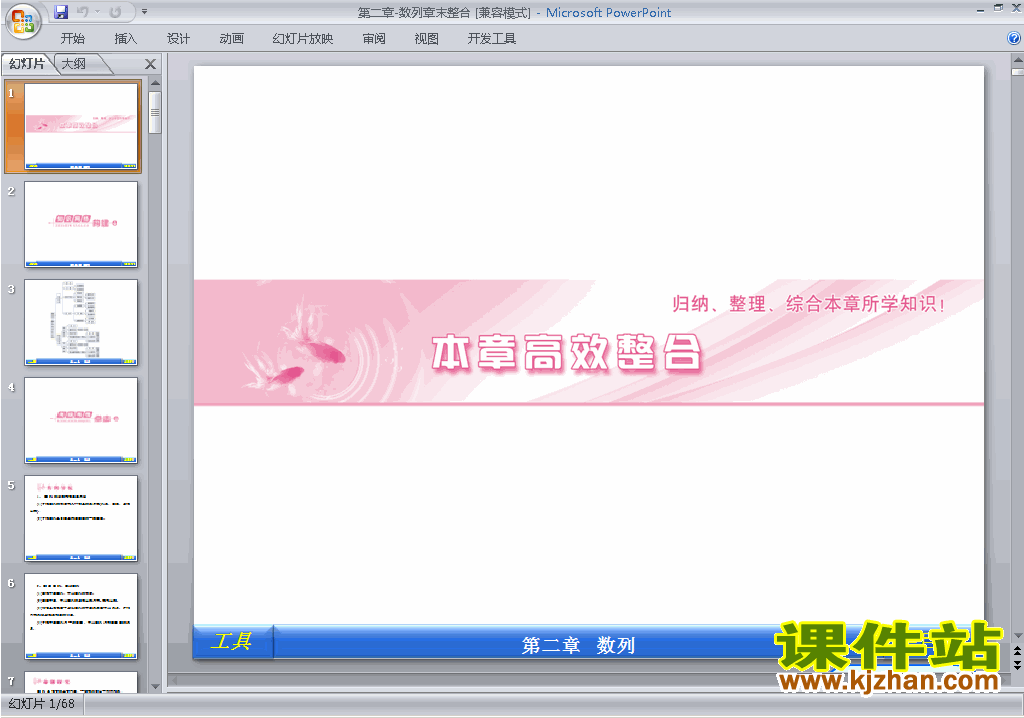The image size is (1024, 718).
Task: Click the 工具 button on the slide
Action: coord(232,642)
